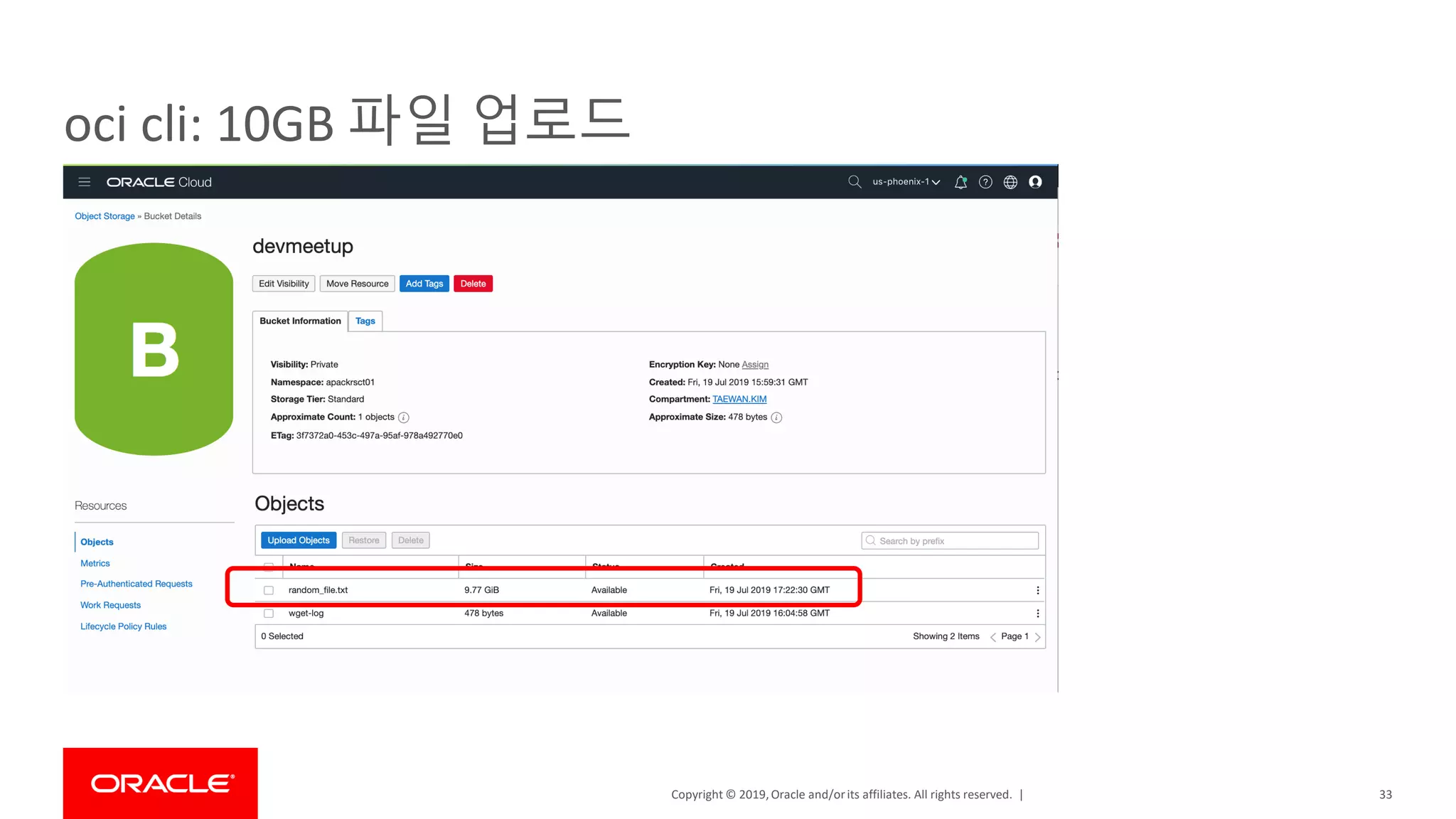The height and width of the screenshot is (819, 1456).
Task: Click the Edit Visibility button
Action: pyautogui.click(x=284, y=284)
